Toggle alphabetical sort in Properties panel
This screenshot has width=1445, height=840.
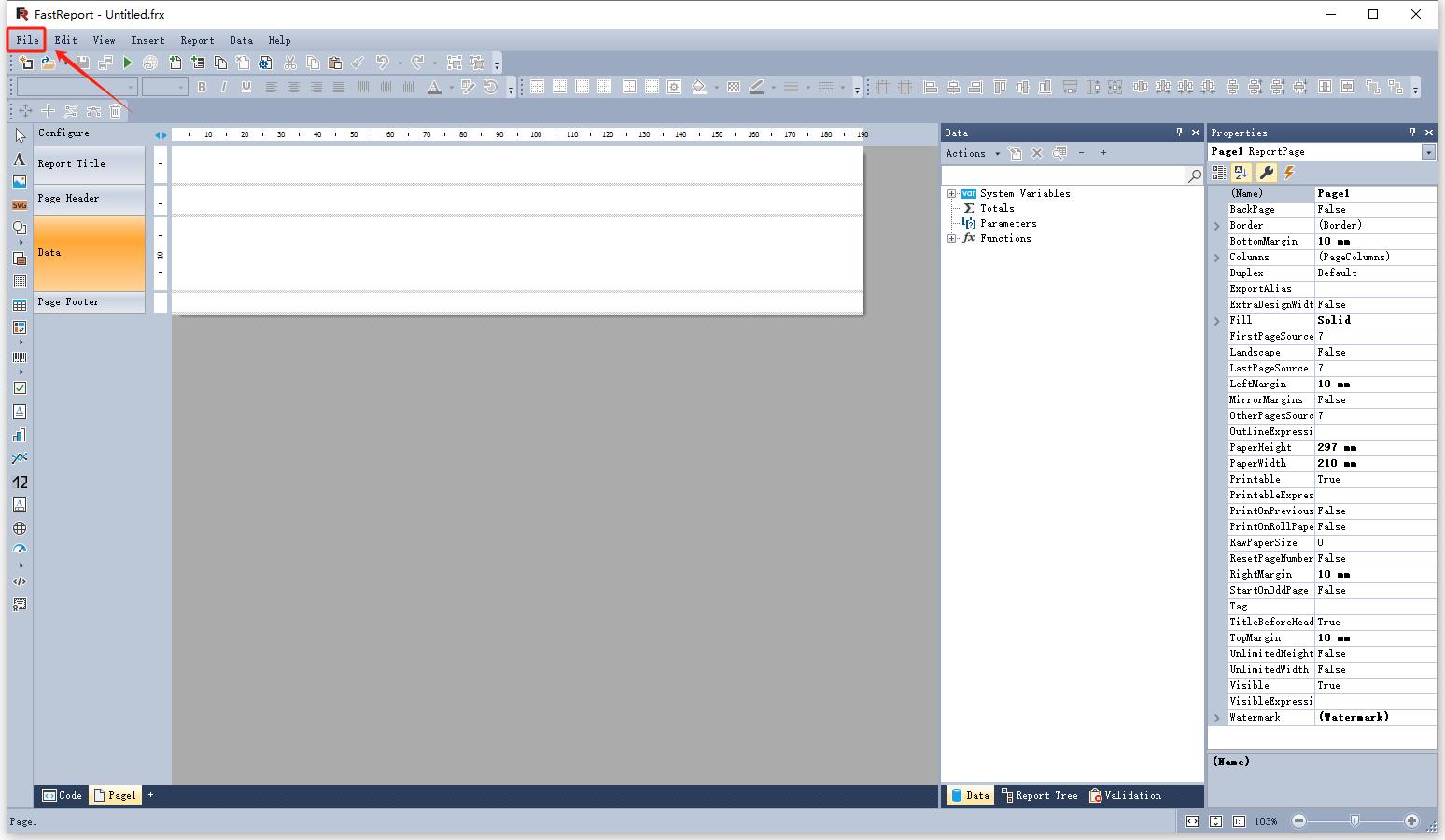(x=1241, y=173)
